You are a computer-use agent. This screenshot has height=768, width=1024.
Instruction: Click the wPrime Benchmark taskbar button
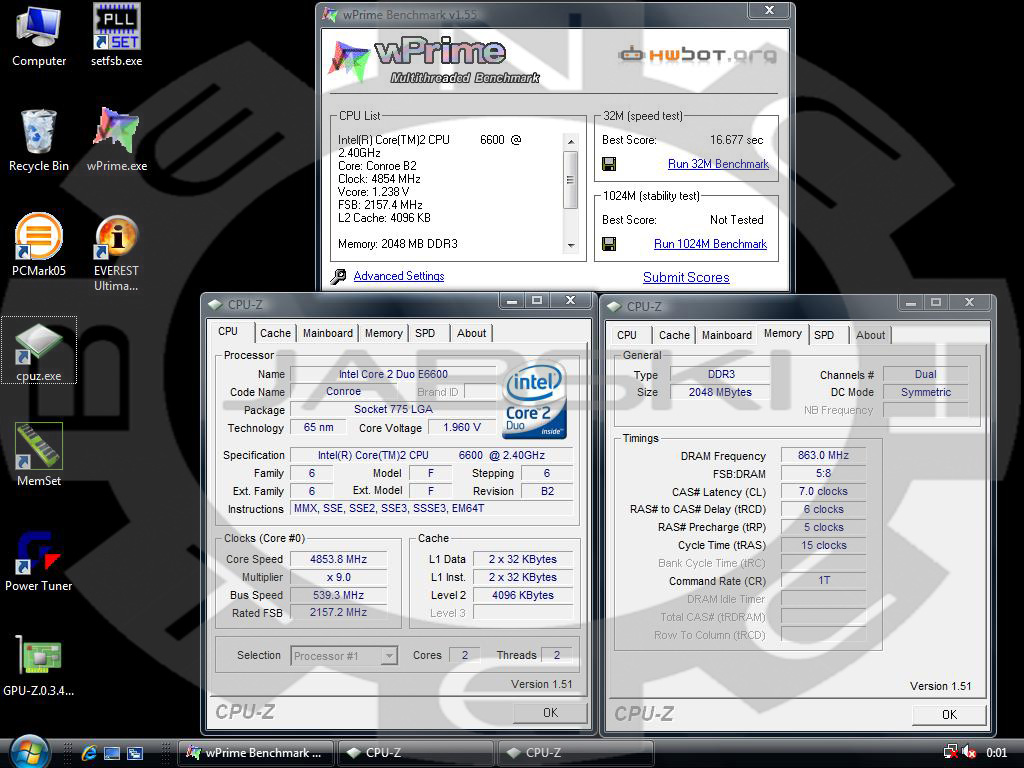256,753
